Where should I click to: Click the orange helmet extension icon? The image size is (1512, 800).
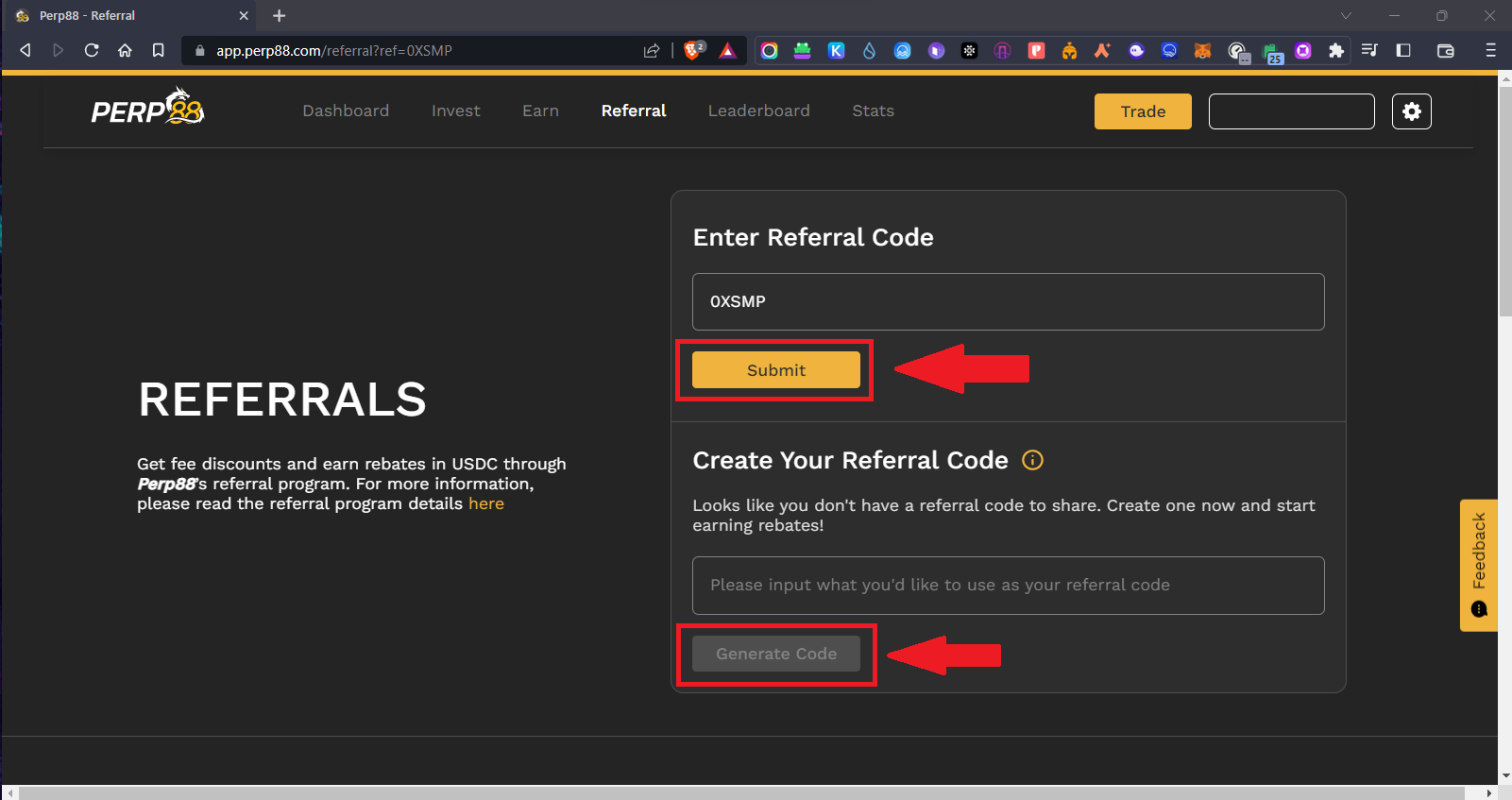[1069, 51]
